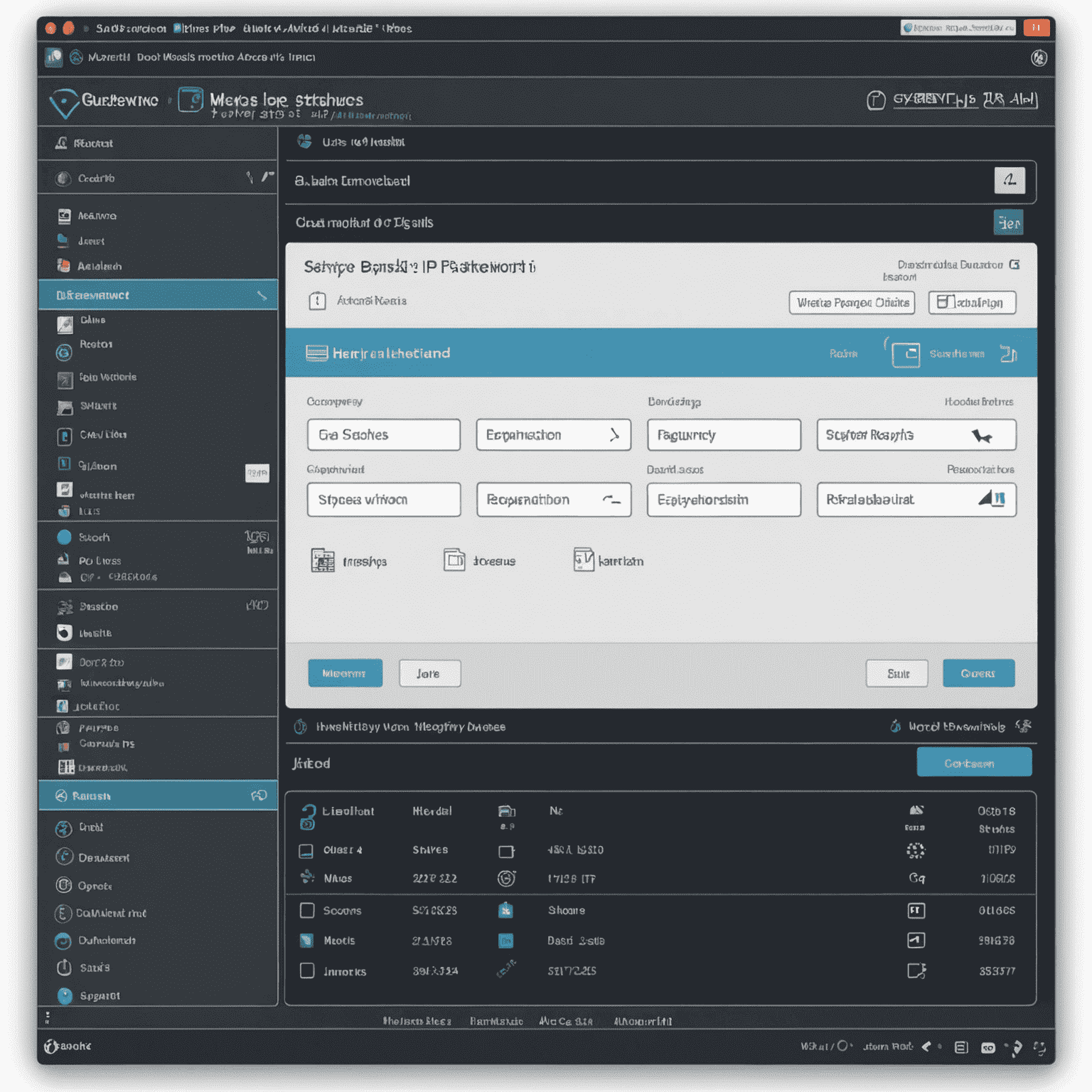The height and width of the screenshot is (1092, 1092).
Task: Open the Acaiwe sidebar item
Action: point(97,215)
